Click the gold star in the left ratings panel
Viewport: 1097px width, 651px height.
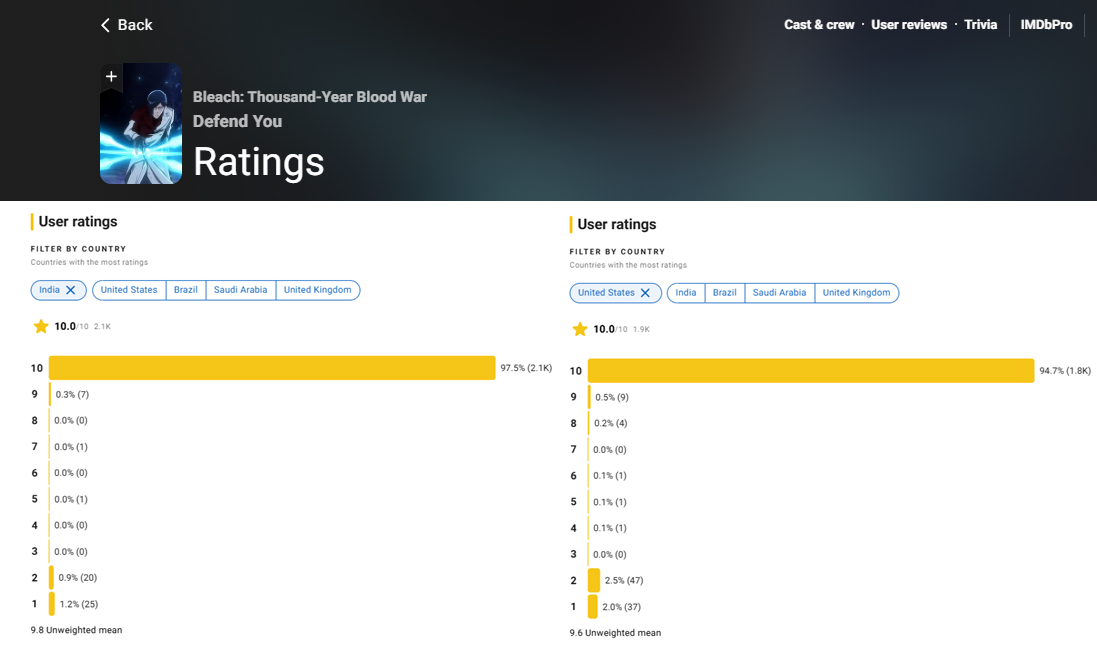pyautogui.click(x=41, y=327)
